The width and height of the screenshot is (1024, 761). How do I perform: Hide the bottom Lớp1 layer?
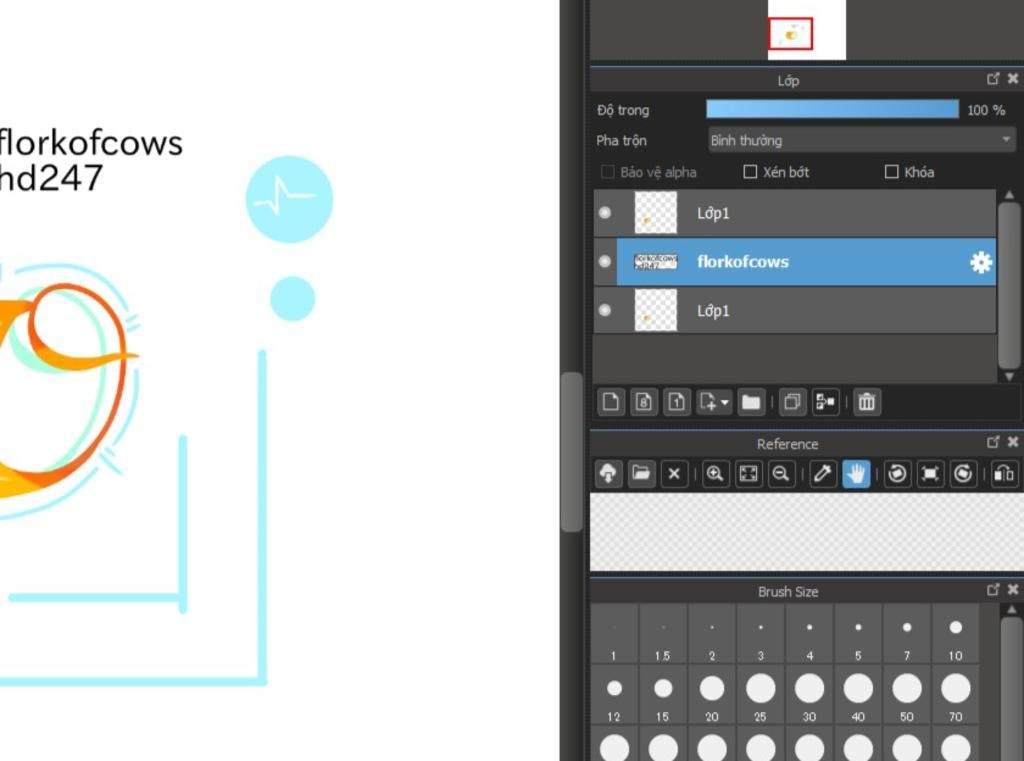coord(605,310)
